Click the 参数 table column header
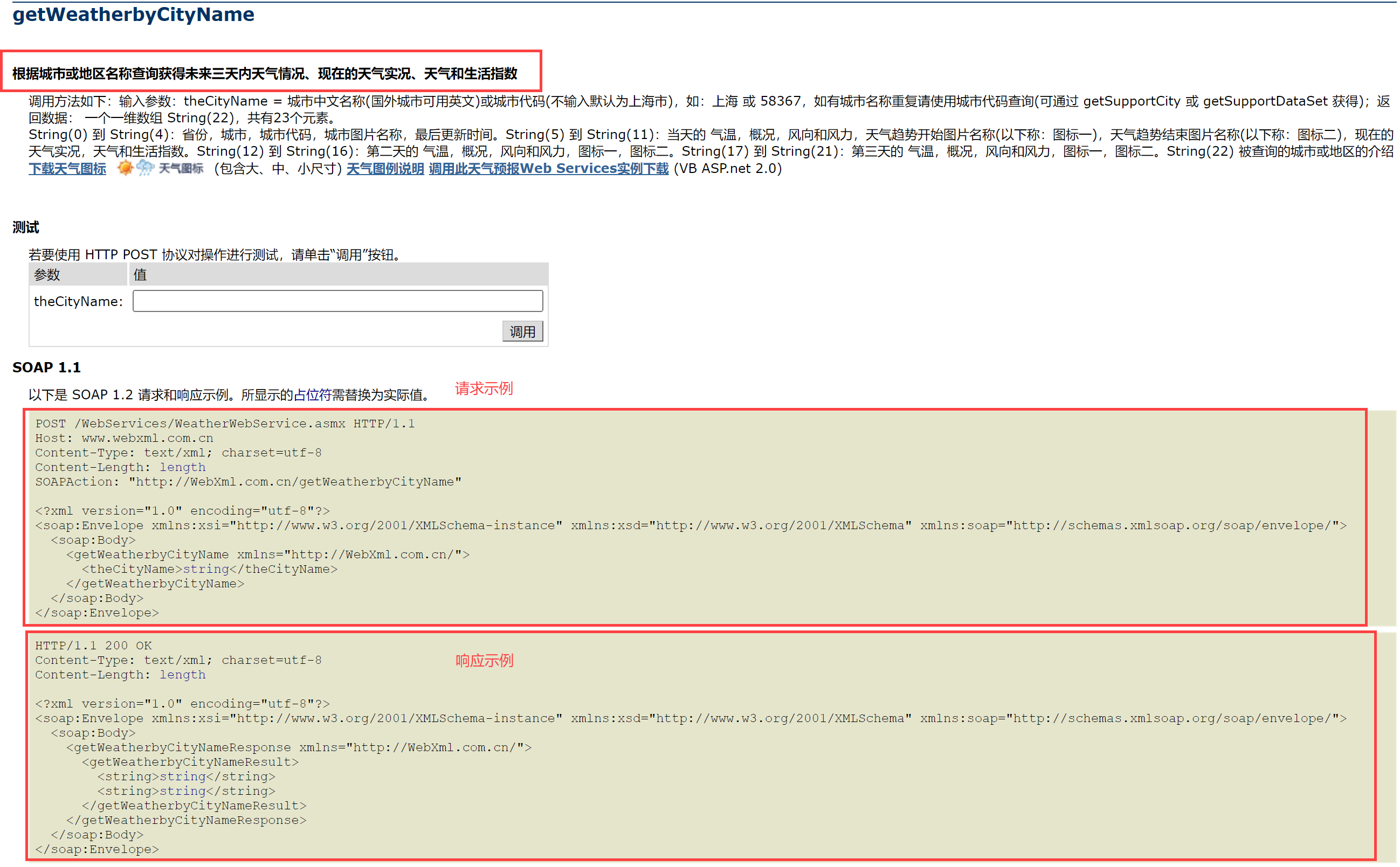The image size is (1400, 867). pos(47,275)
